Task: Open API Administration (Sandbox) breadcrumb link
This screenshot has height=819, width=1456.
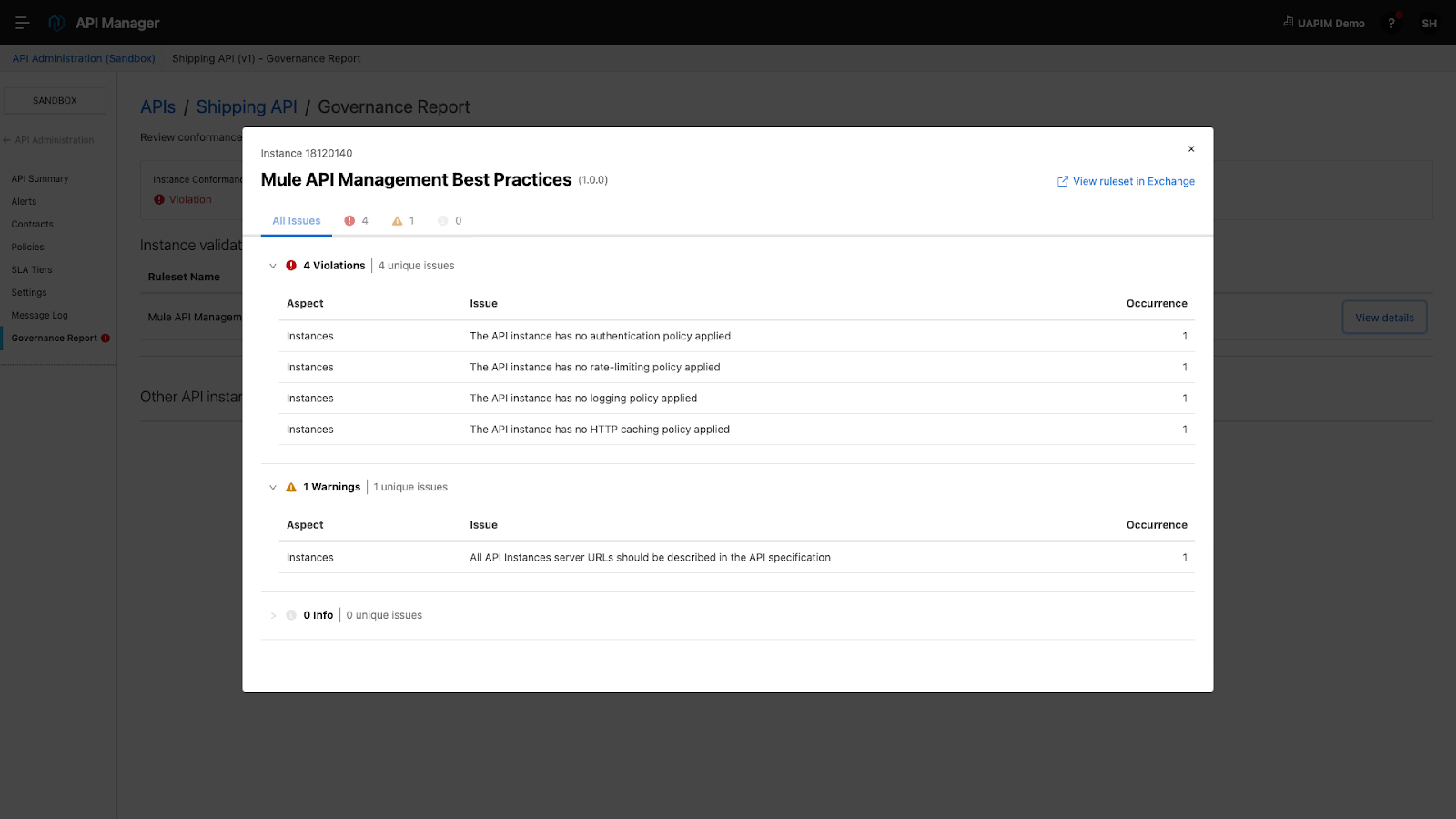Action: tap(84, 58)
